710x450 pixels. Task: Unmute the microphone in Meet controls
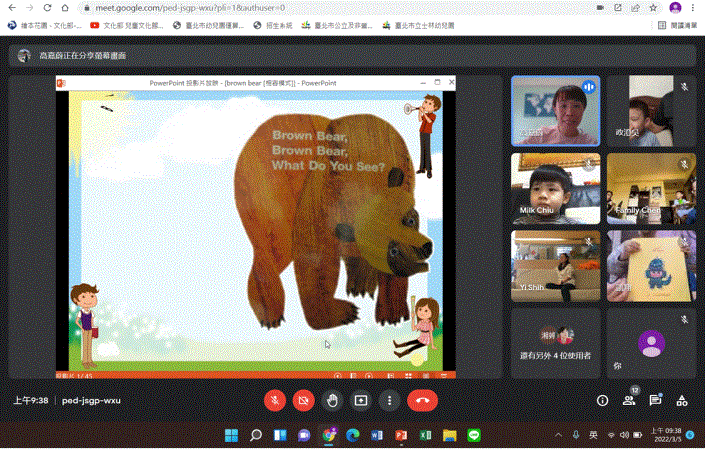(275, 400)
